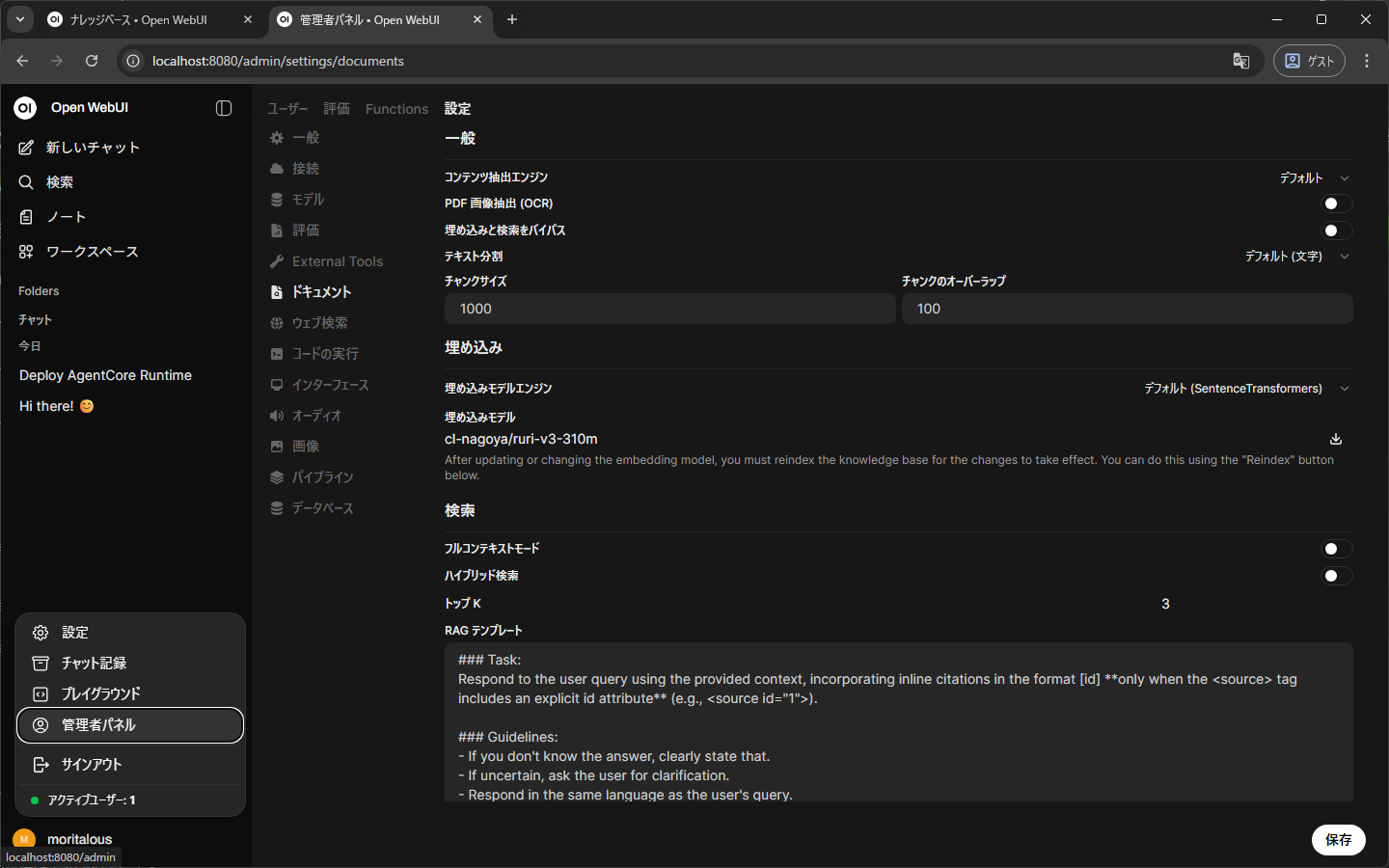The image size is (1389, 868).
Task: Switch to the ユーザー tab
Action: 287,109
